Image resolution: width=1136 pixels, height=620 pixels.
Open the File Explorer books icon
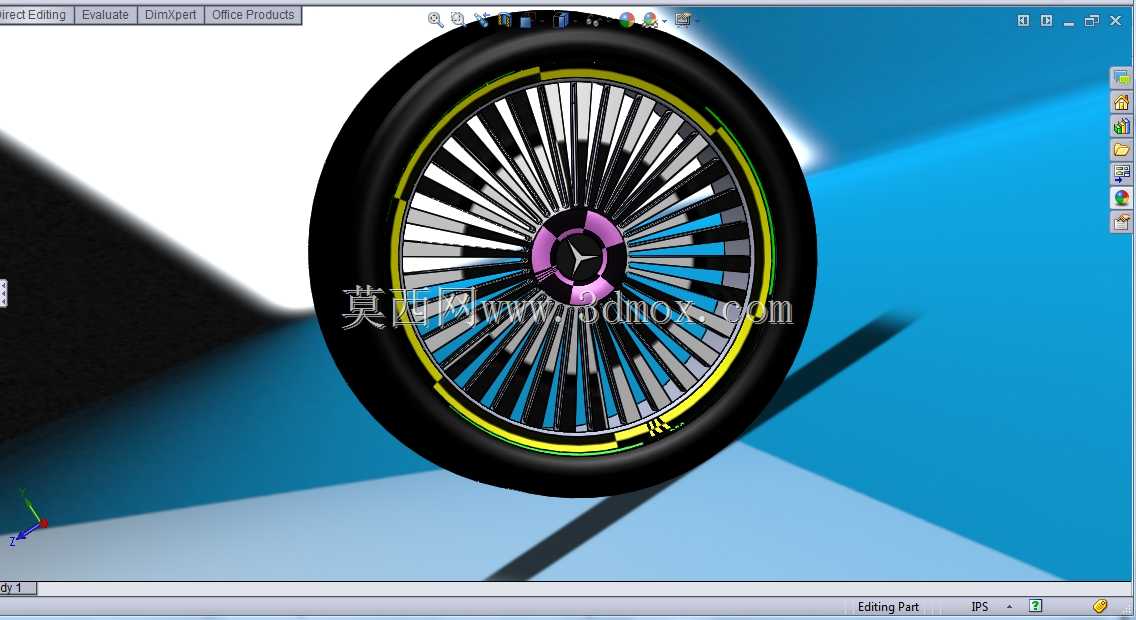click(1122, 126)
